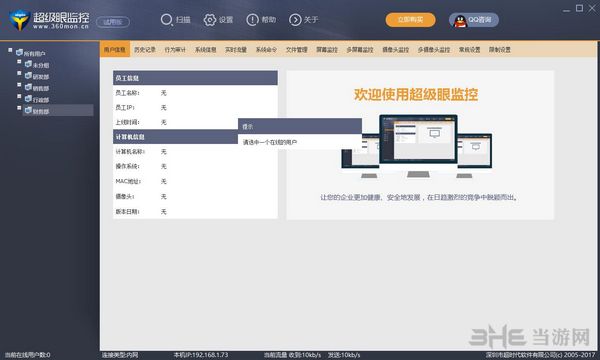Click the 帮助 exclamation icon
This screenshot has width=600, height=360.
pyautogui.click(x=252, y=20)
